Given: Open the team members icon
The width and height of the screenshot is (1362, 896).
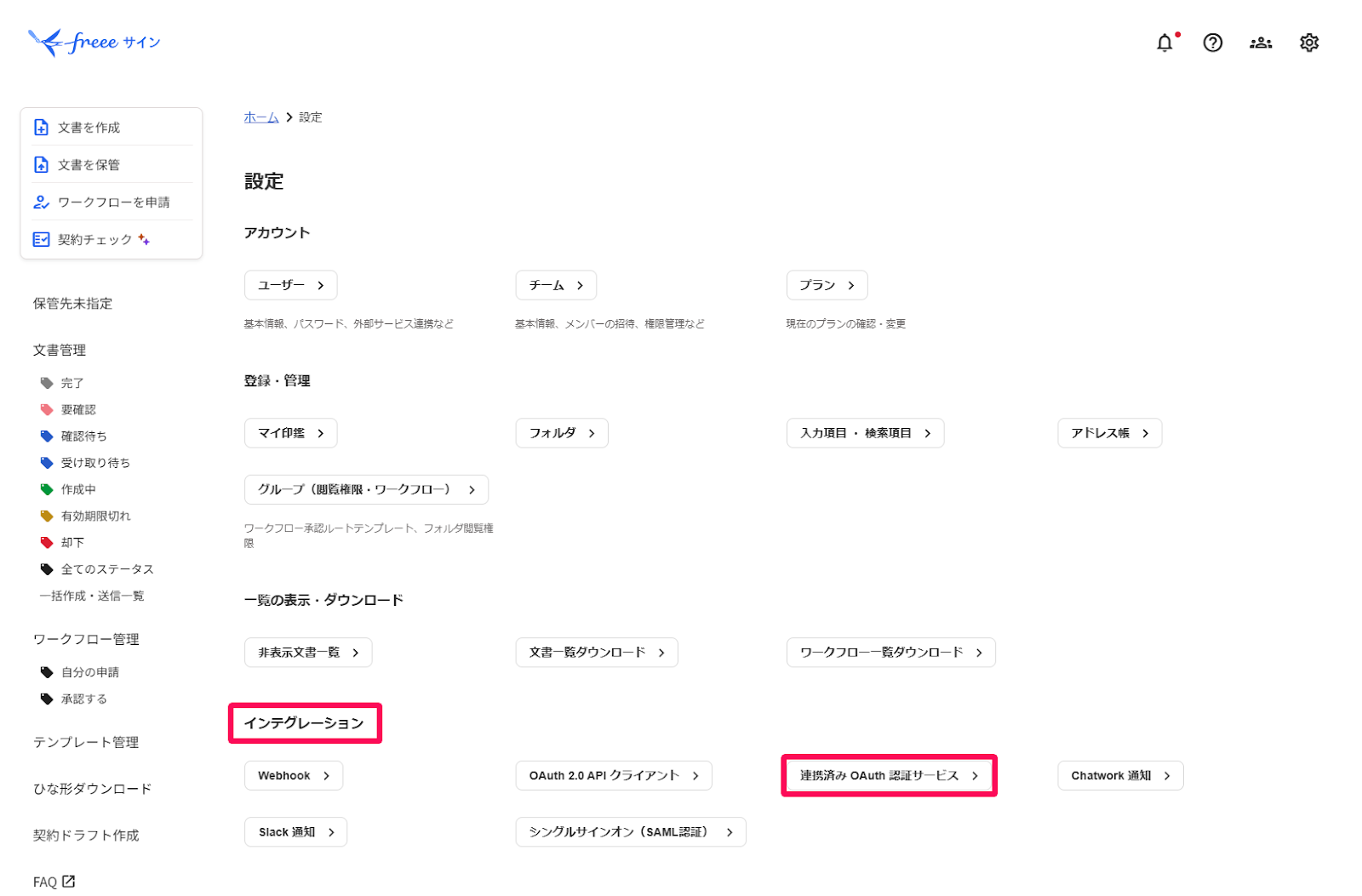Looking at the screenshot, I should (1261, 43).
